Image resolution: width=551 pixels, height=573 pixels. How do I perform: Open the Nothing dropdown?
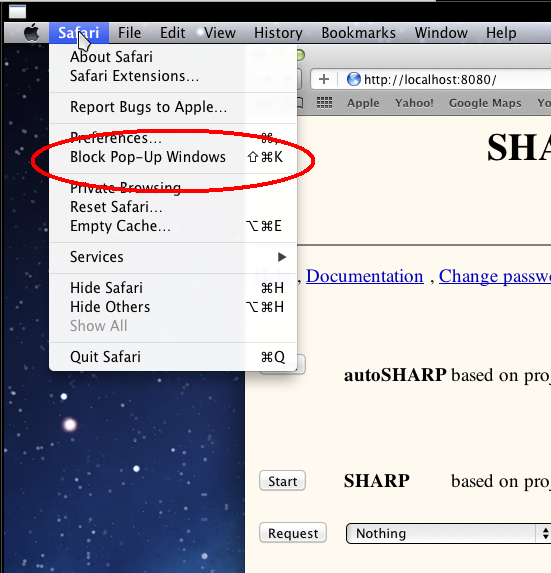tap(448, 534)
